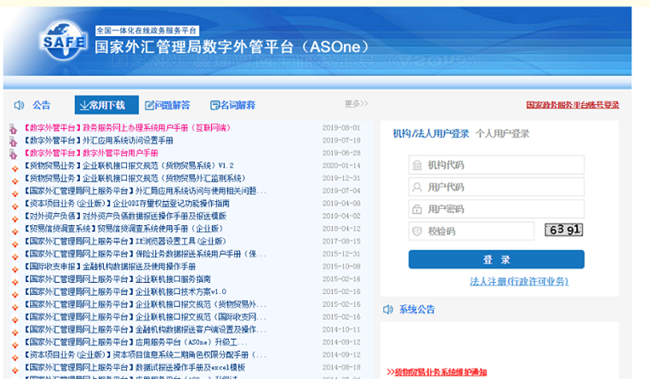Image resolution: width=650 pixels, height=379 pixels.
Task: Open 货物贸易业务系统维护通知 announcement link
Action: pyautogui.click(x=437, y=372)
